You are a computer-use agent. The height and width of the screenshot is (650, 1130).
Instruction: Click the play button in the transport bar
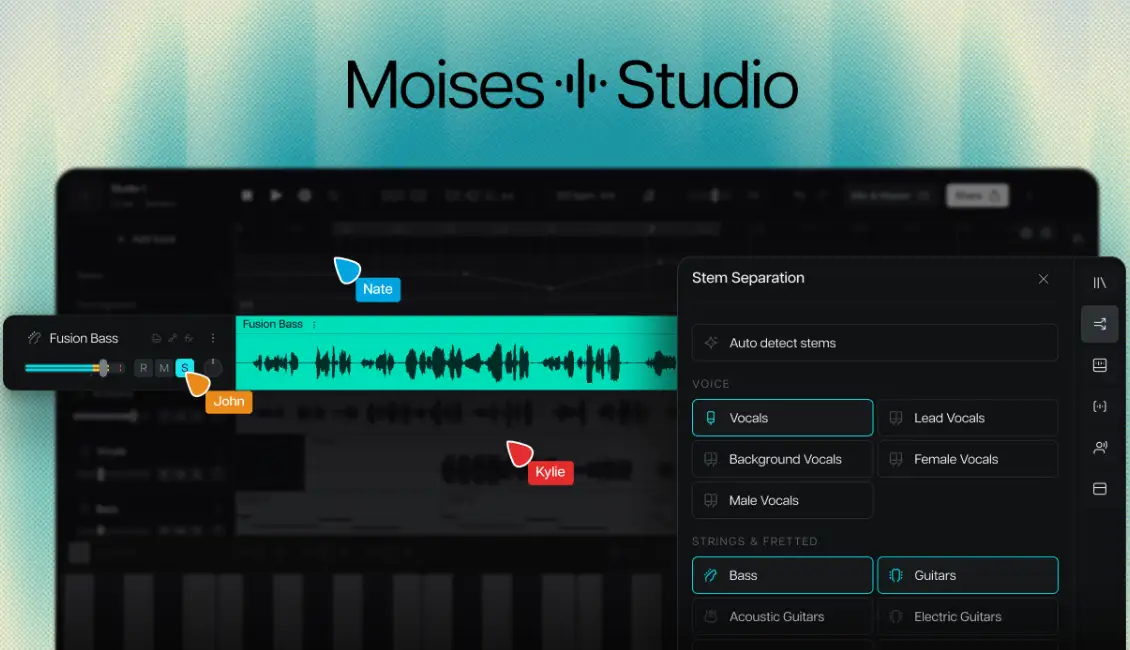(x=275, y=195)
